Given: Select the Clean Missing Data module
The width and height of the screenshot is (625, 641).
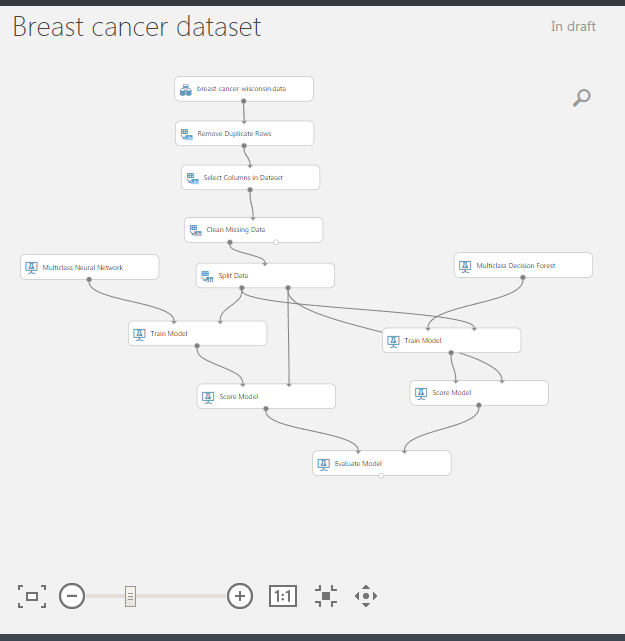Looking at the screenshot, I should pos(253,230).
